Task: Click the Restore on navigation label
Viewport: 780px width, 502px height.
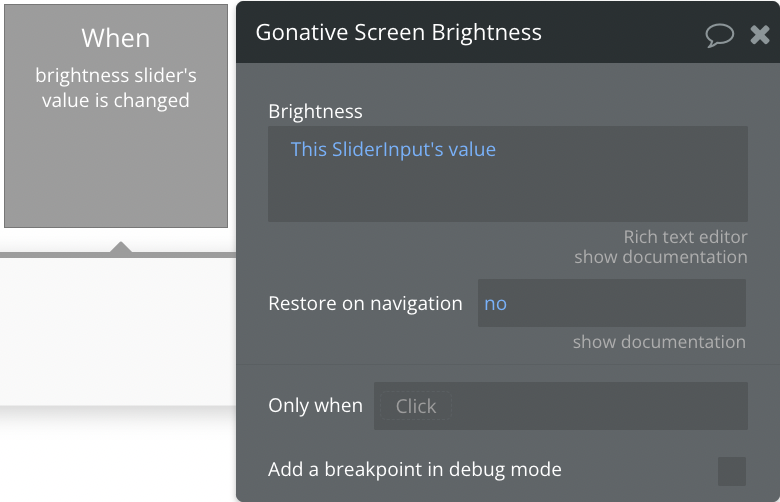Action: click(365, 303)
